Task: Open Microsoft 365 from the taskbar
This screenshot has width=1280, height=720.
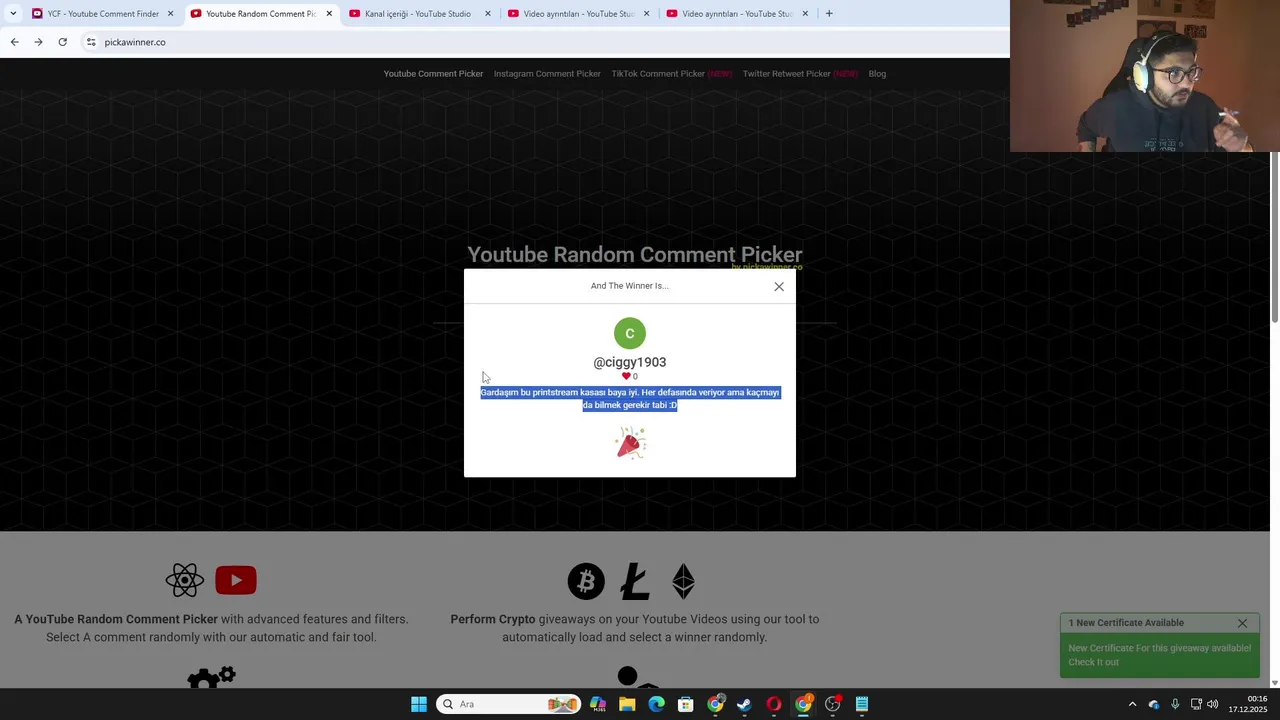Action: click(598, 704)
